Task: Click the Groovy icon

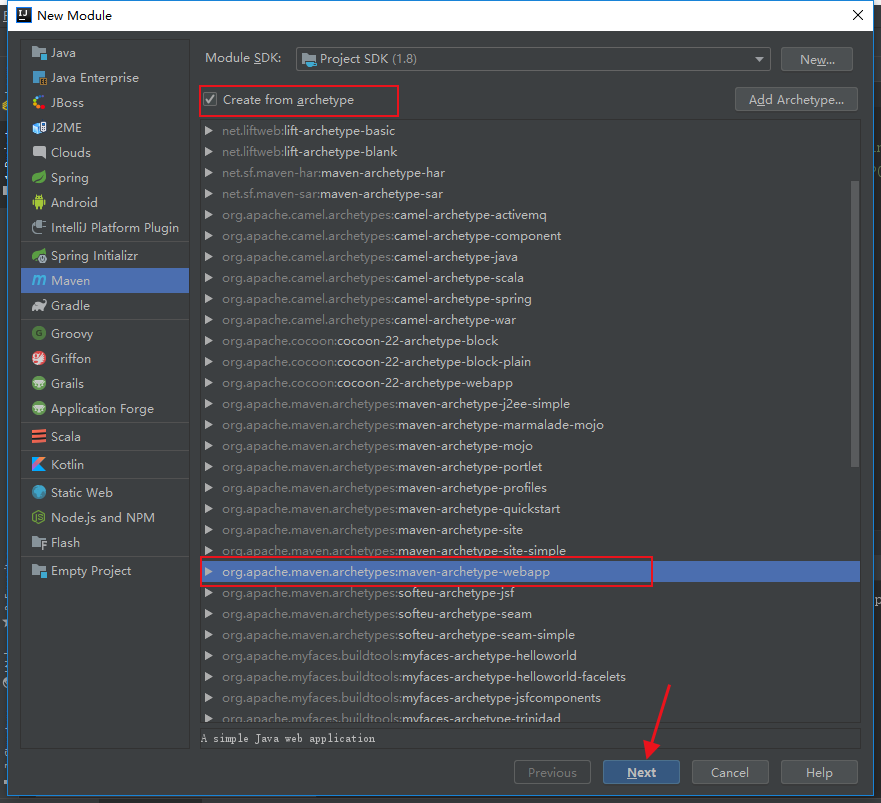Action: 39,333
